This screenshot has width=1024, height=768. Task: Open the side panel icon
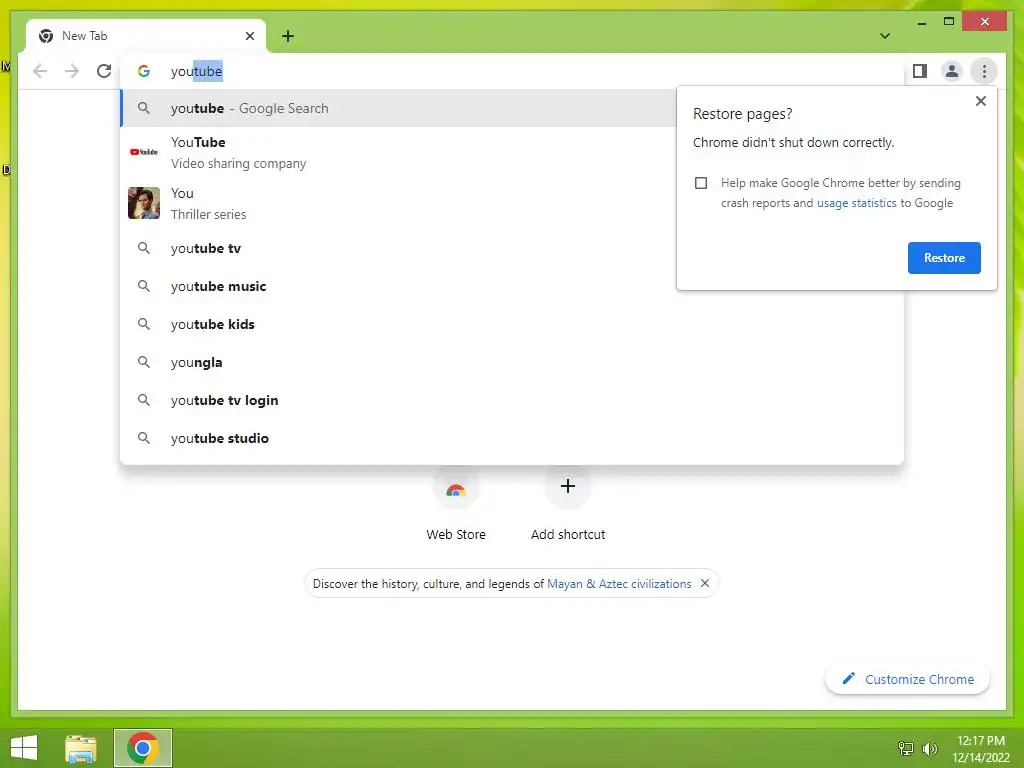click(920, 71)
